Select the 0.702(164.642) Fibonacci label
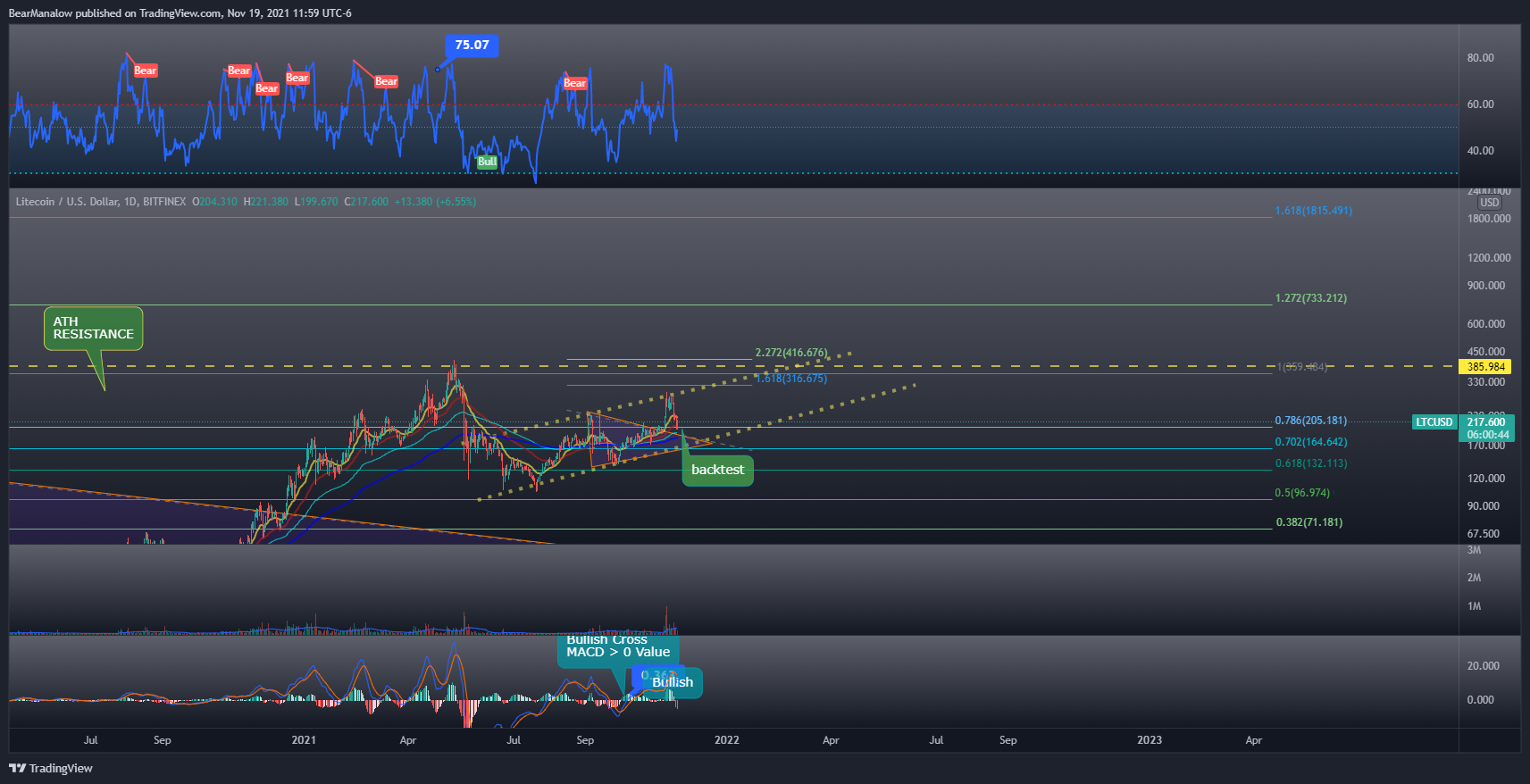The image size is (1530, 784). 1310,442
